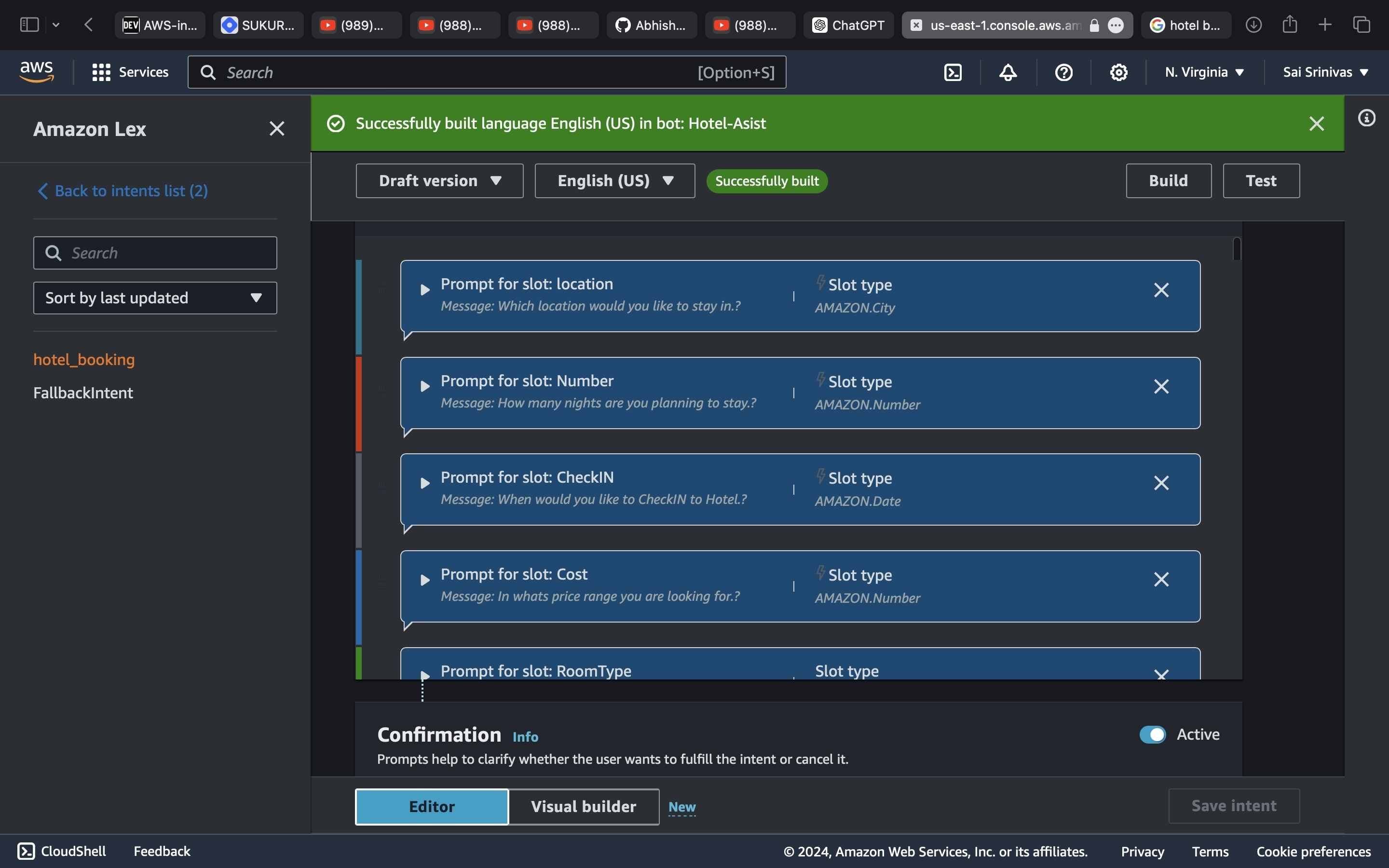This screenshot has width=1389, height=868.
Task: Expand the Number slot prompt
Action: (x=425, y=386)
